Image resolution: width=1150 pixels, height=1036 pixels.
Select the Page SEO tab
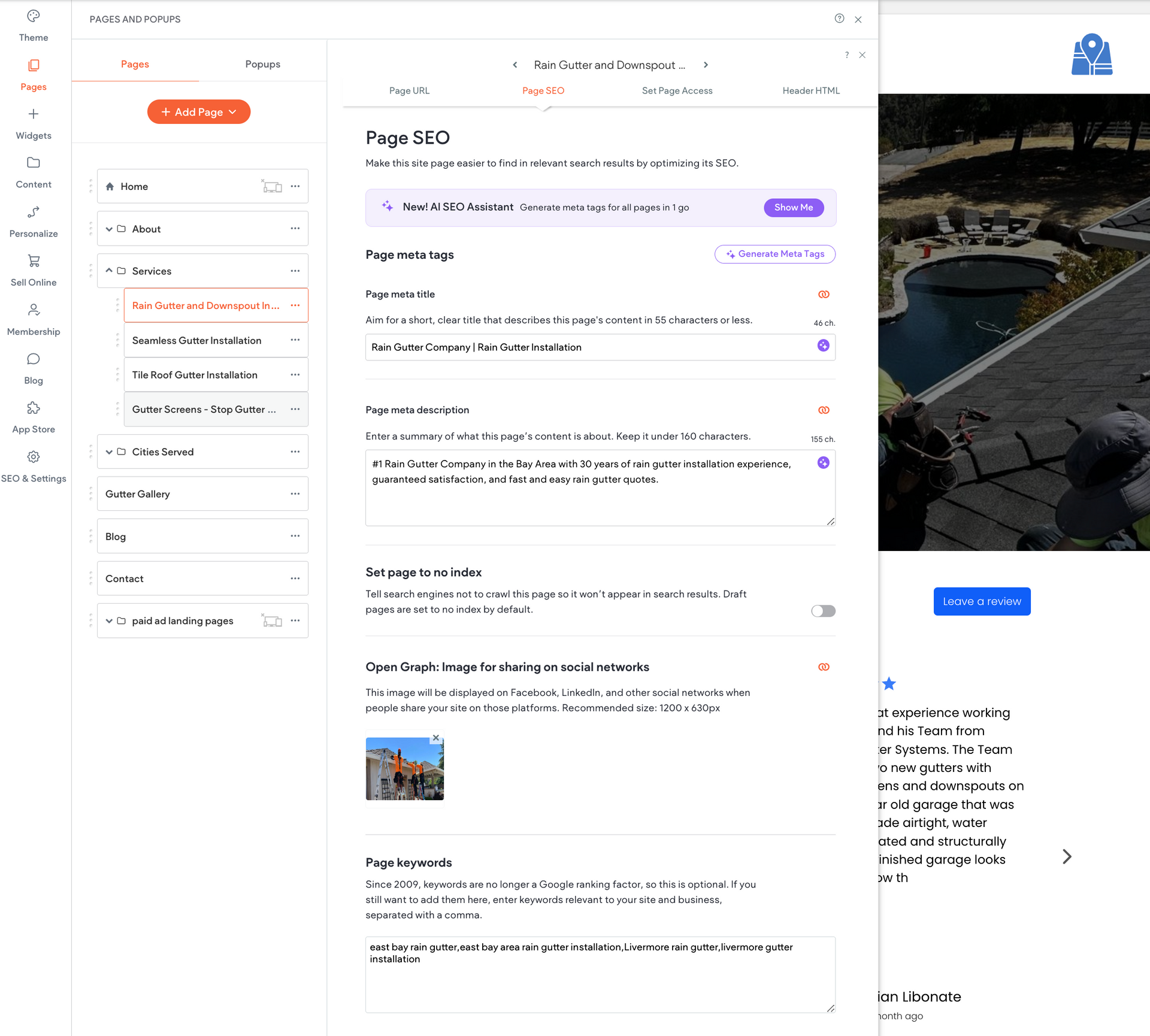[x=543, y=90]
